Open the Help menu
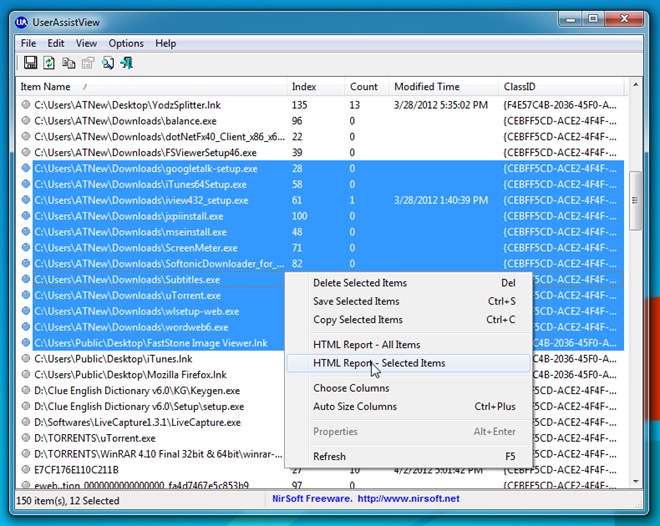This screenshot has height=526, width=660. coord(165,43)
